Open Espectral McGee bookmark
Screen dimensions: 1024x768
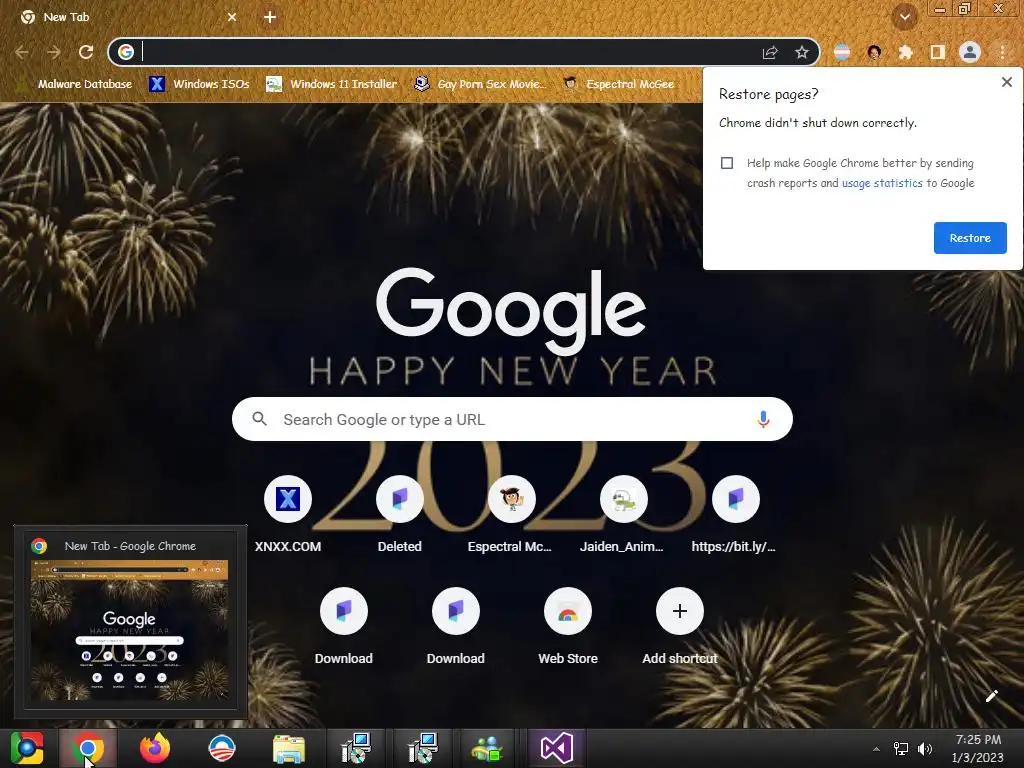pos(618,84)
